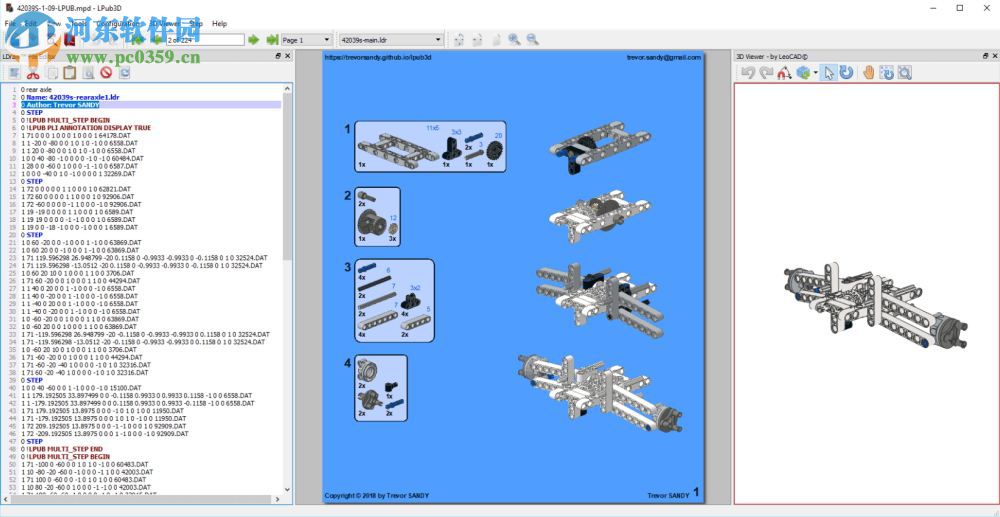Click the copy icon in the editor toolbar
1000x517 pixels.
(51, 73)
